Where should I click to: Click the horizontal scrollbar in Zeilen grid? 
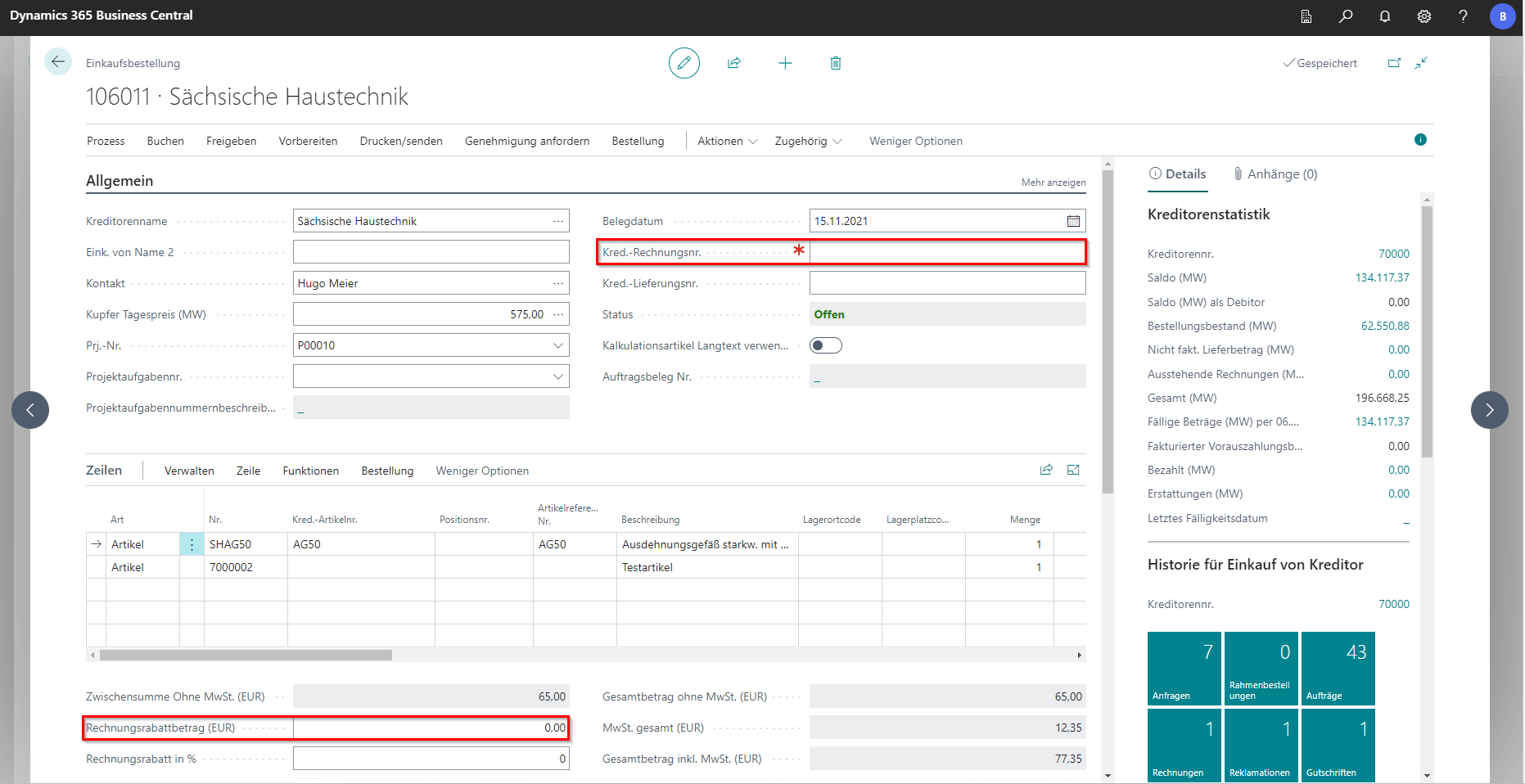tap(246, 655)
